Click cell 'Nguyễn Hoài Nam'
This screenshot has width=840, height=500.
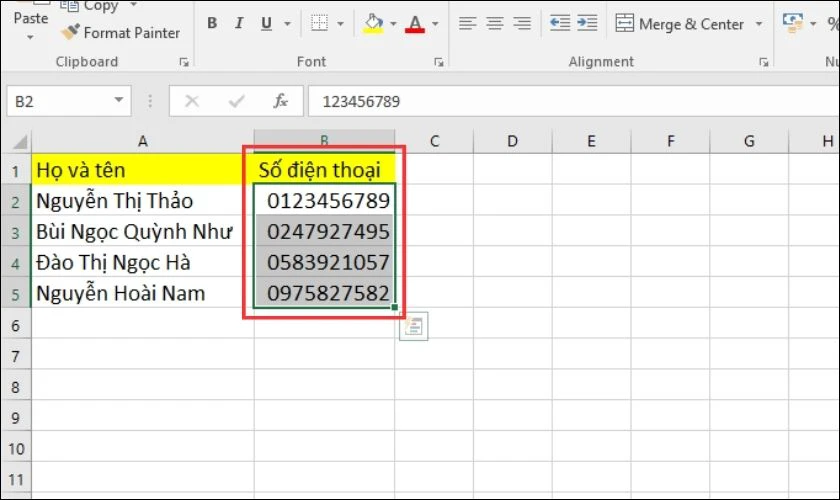point(142,293)
